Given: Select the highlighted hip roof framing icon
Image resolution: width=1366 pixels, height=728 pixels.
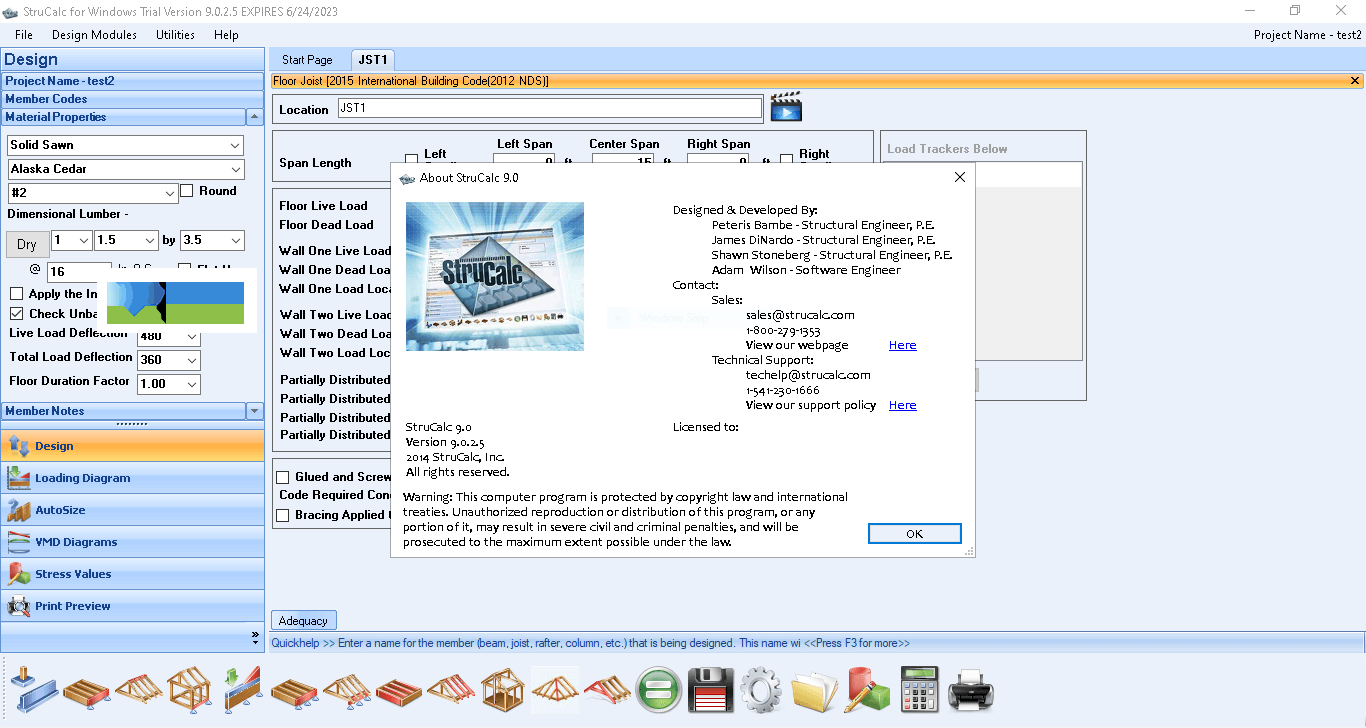Looking at the screenshot, I should (555, 689).
